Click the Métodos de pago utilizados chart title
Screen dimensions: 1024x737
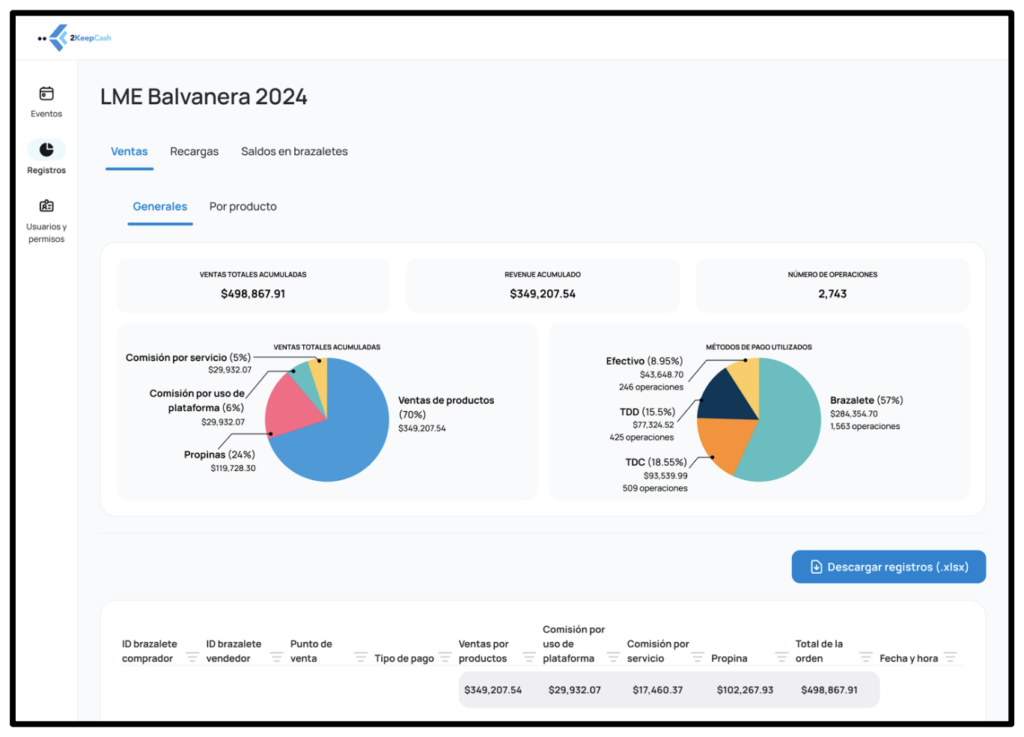pyautogui.click(x=759, y=347)
